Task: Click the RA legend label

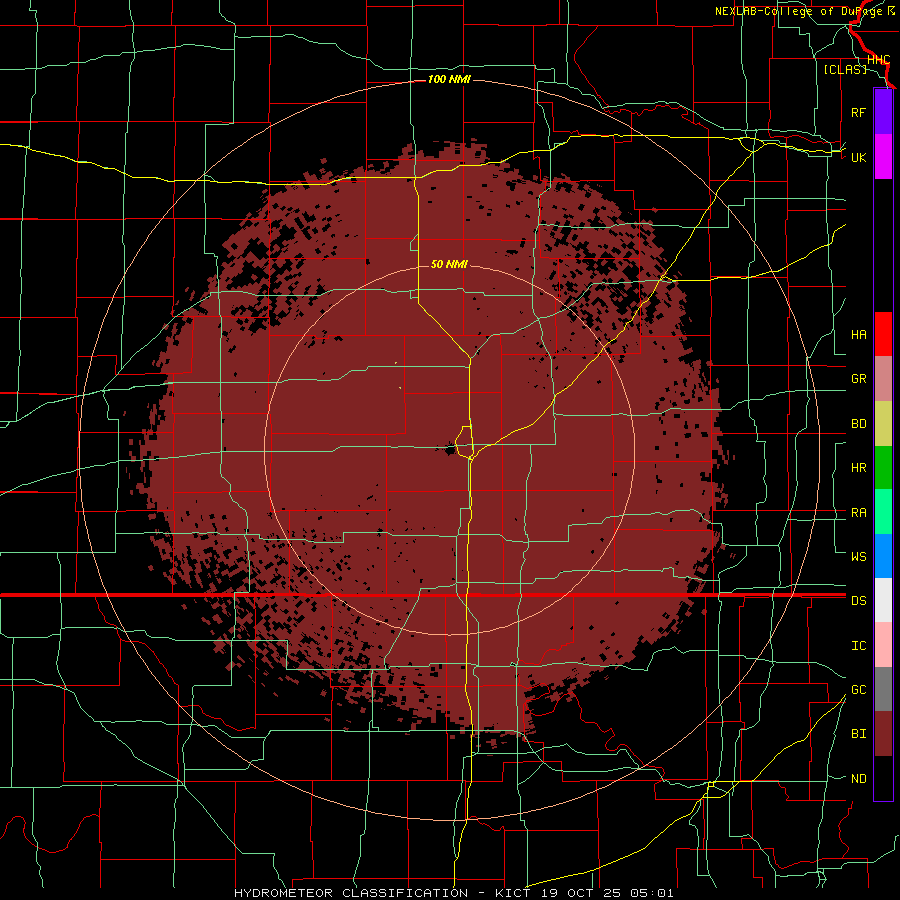Action: (x=858, y=513)
